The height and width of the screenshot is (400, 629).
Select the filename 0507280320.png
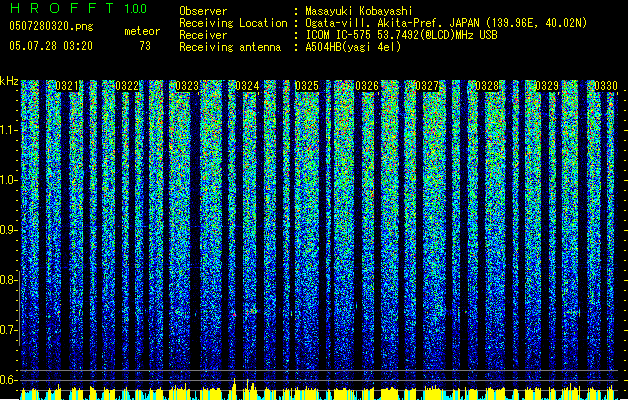coord(51,26)
